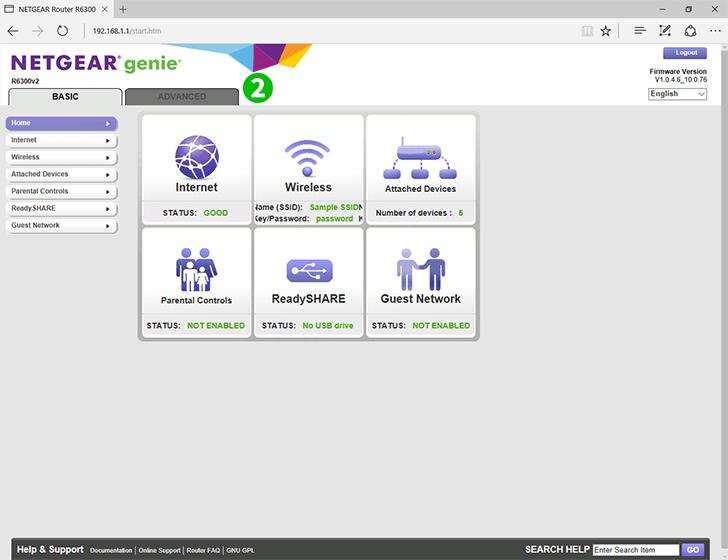
Task: Open reading view icon
Action: [x=587, y=31]
